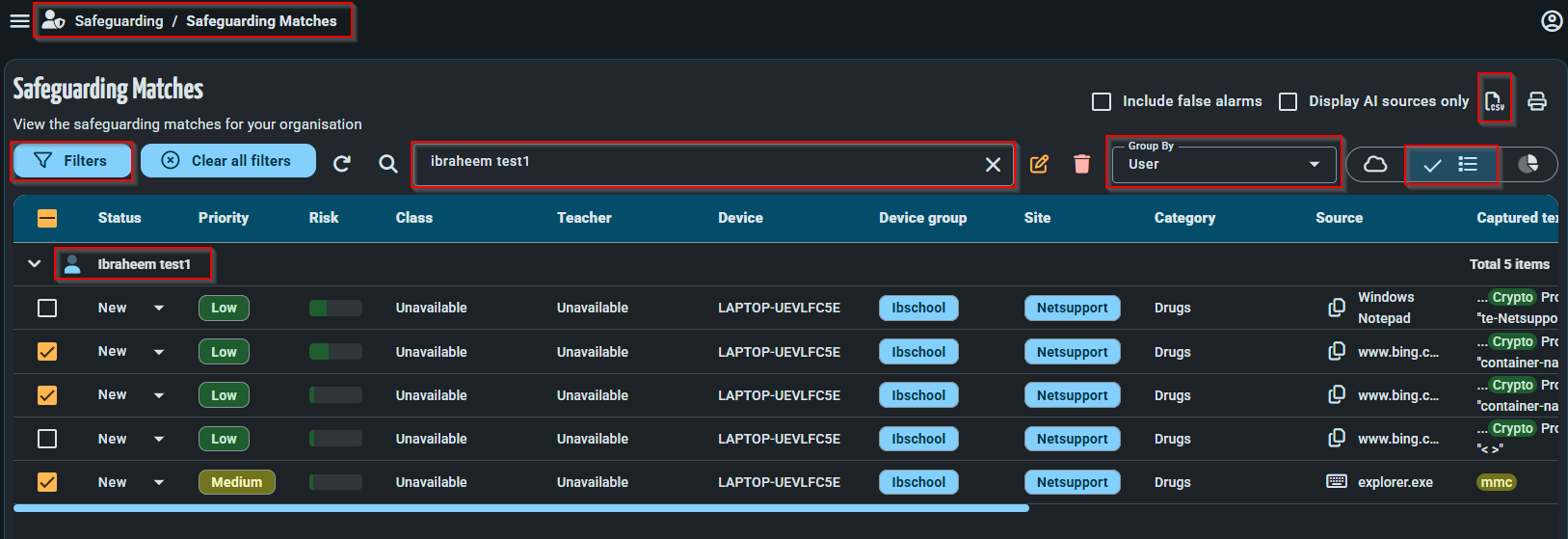
Task: Click the red trash delete icon
Action: point(1081,164)
